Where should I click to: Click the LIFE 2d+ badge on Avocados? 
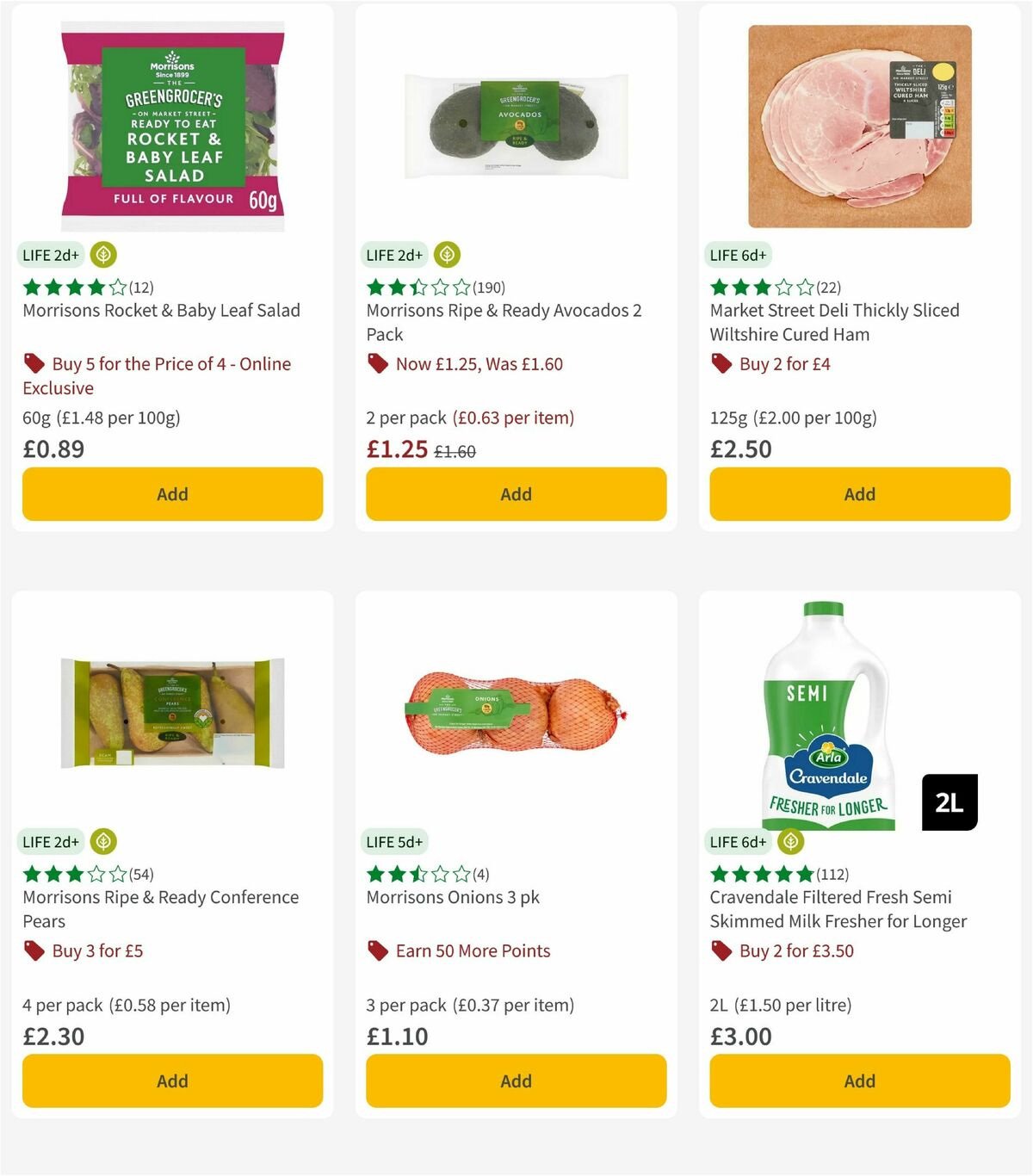pyautogui.click(x=394, y=255)
